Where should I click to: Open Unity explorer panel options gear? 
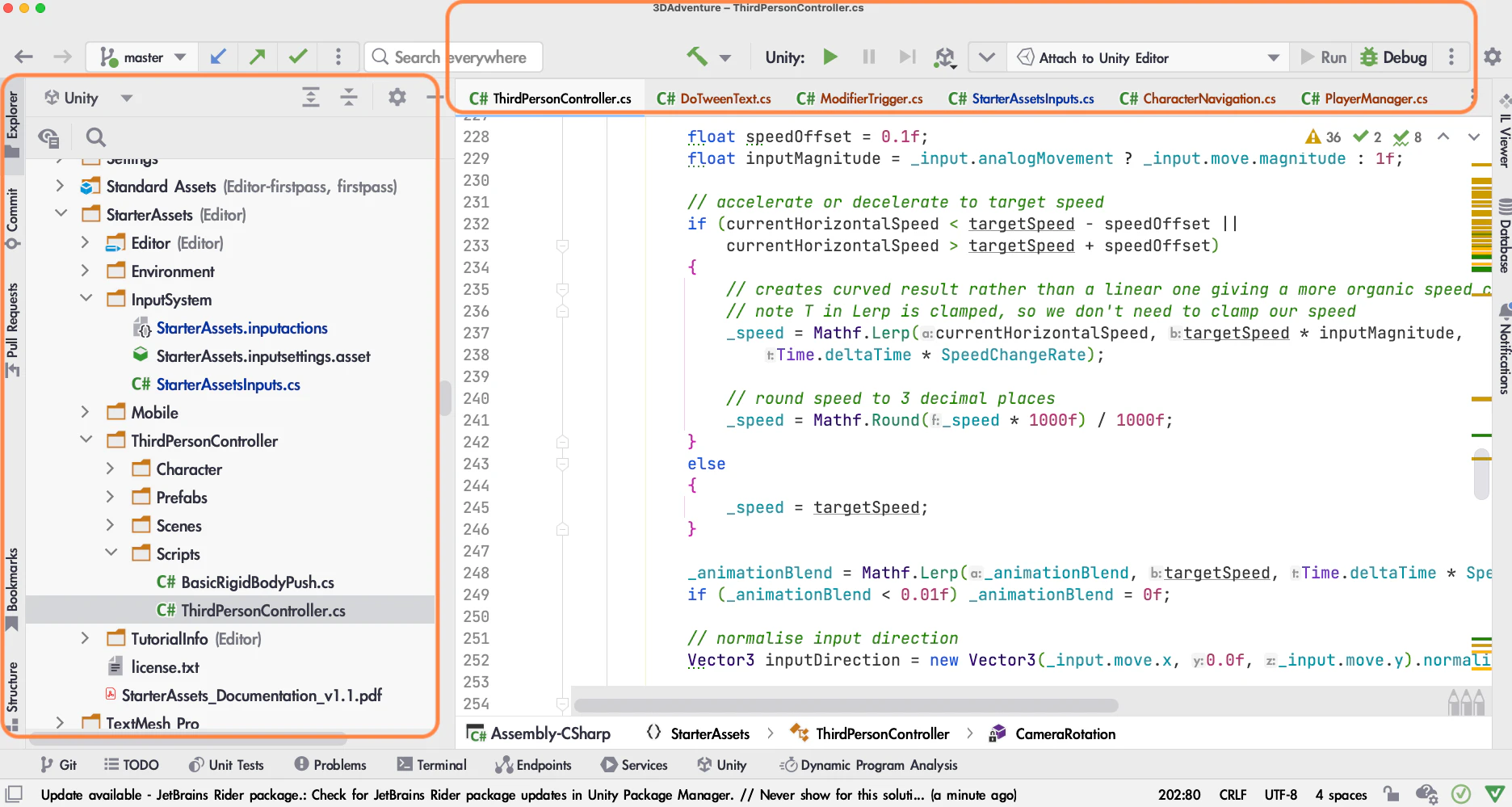(397, 98)
